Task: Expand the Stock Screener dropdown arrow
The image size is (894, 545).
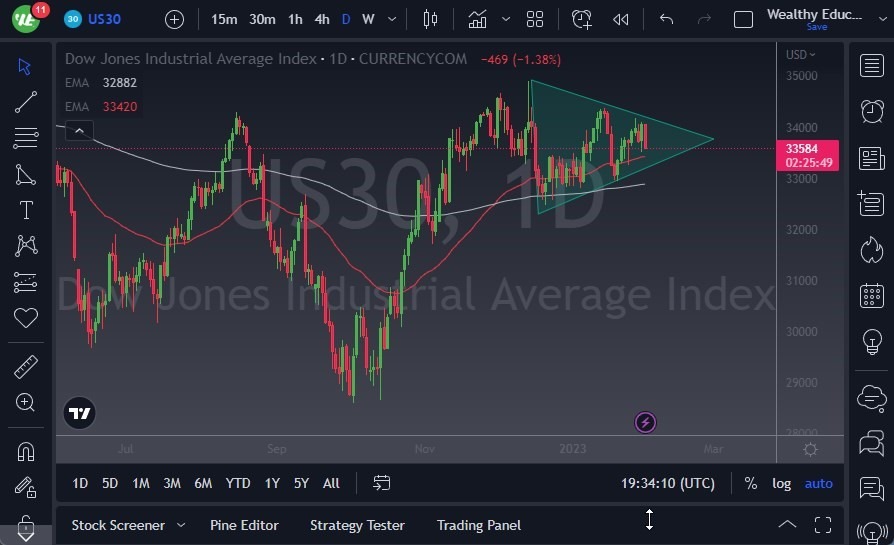Action: [181, 524]
